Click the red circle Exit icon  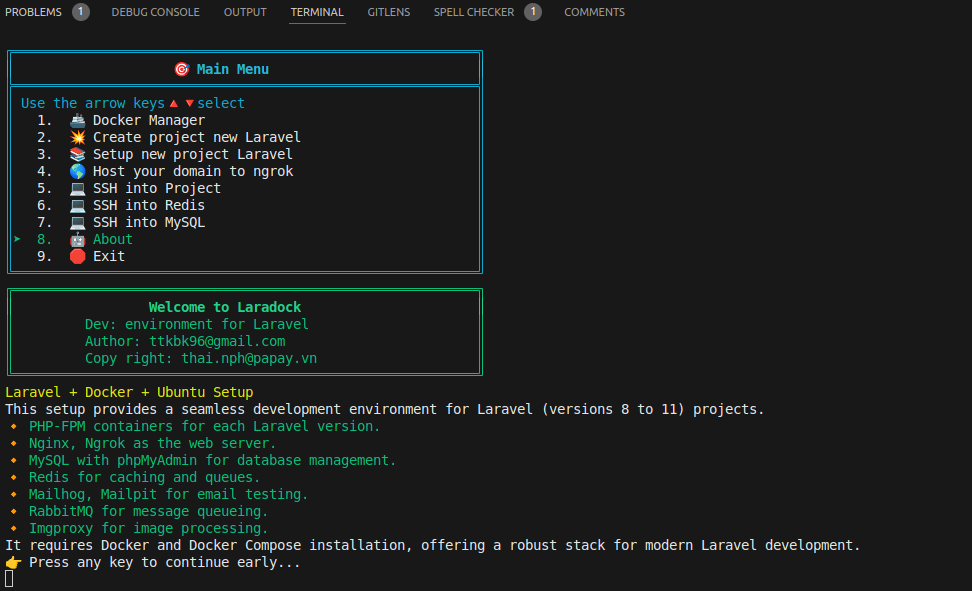pyautogui.click(x=77, y=256)
